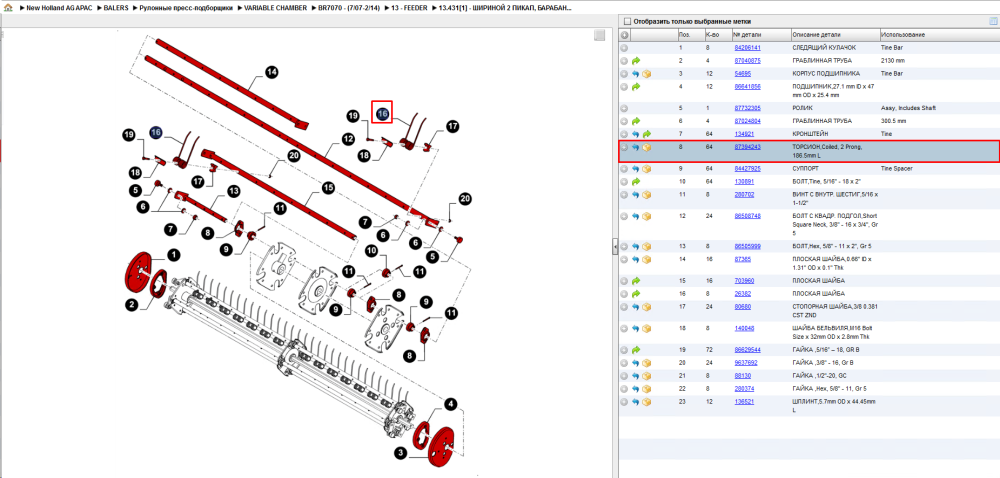Click box icon for part 280374
The image size is (1000, 478).
click(646, 389)
